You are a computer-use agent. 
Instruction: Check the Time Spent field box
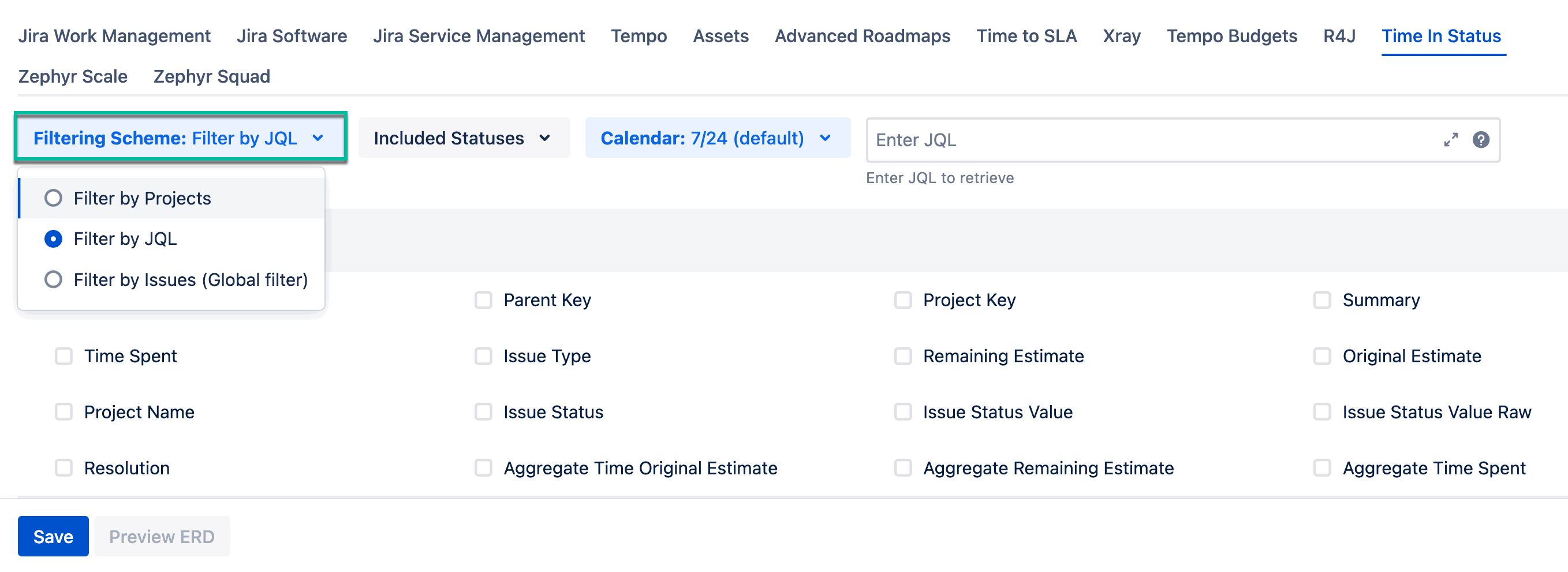pos(64,356)
